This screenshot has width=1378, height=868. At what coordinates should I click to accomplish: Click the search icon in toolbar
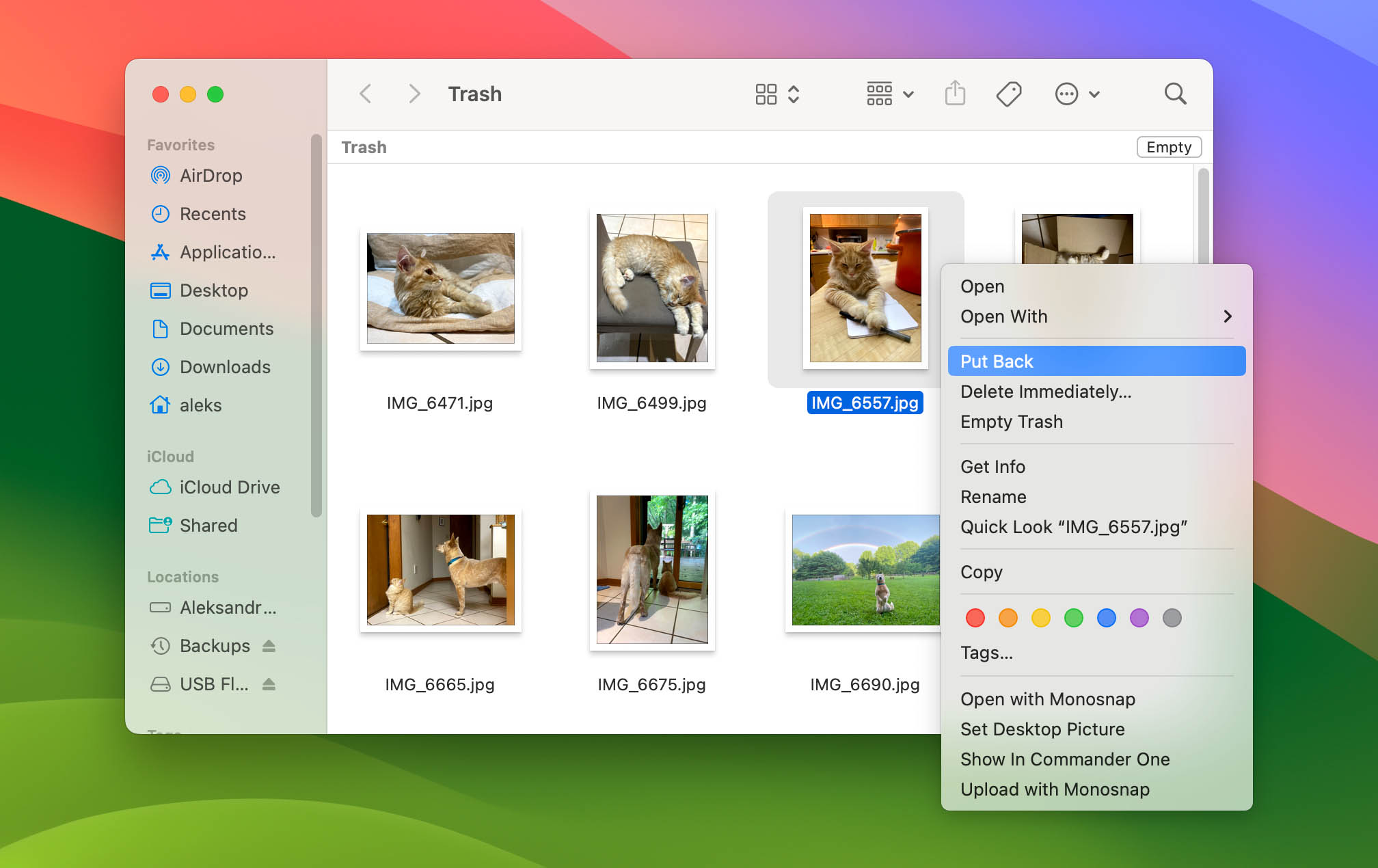click(1175, 93)
